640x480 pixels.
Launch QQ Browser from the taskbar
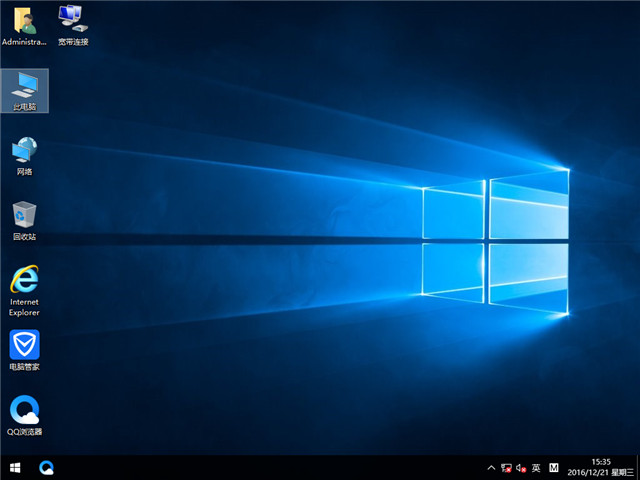47,467
